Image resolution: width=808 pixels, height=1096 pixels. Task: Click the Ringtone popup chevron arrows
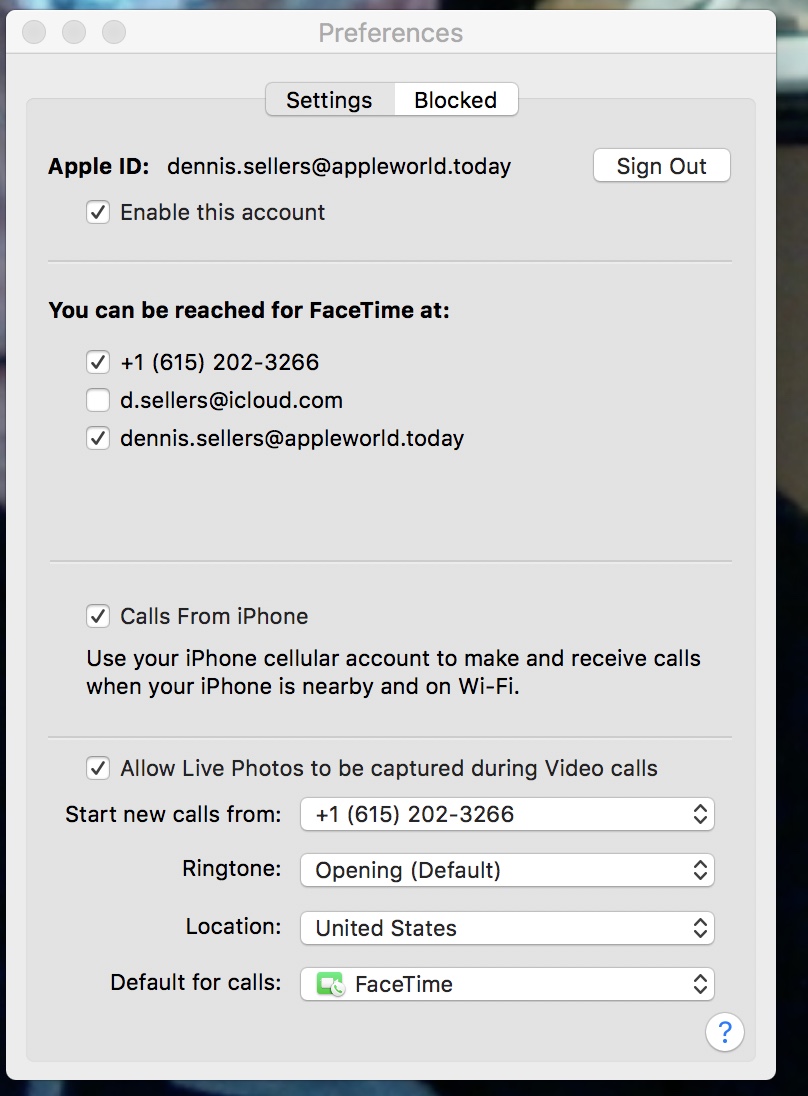tap(700, 870)
